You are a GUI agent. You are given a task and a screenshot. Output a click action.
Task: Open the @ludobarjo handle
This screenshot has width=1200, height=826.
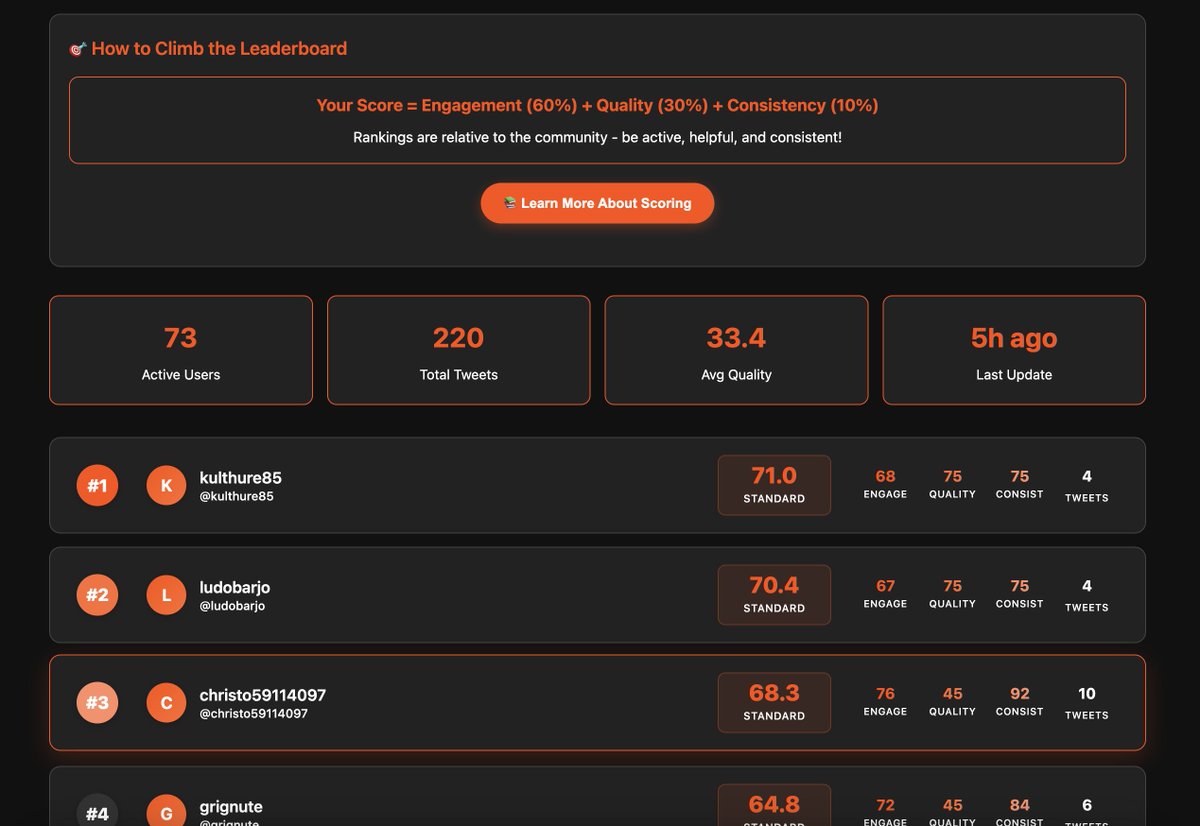tap(232, 606)
